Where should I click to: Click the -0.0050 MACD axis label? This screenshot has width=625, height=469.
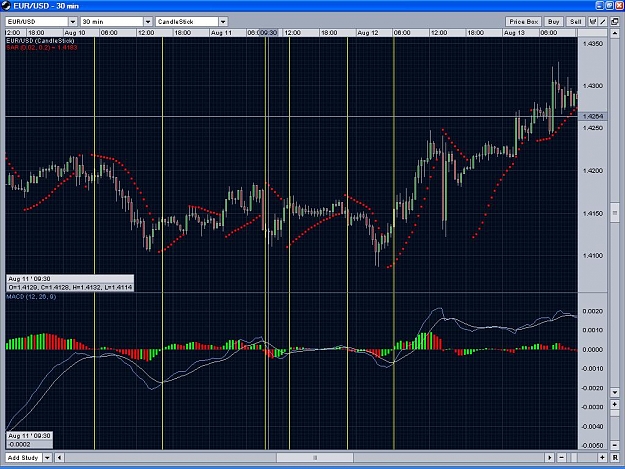pos(592,445)
